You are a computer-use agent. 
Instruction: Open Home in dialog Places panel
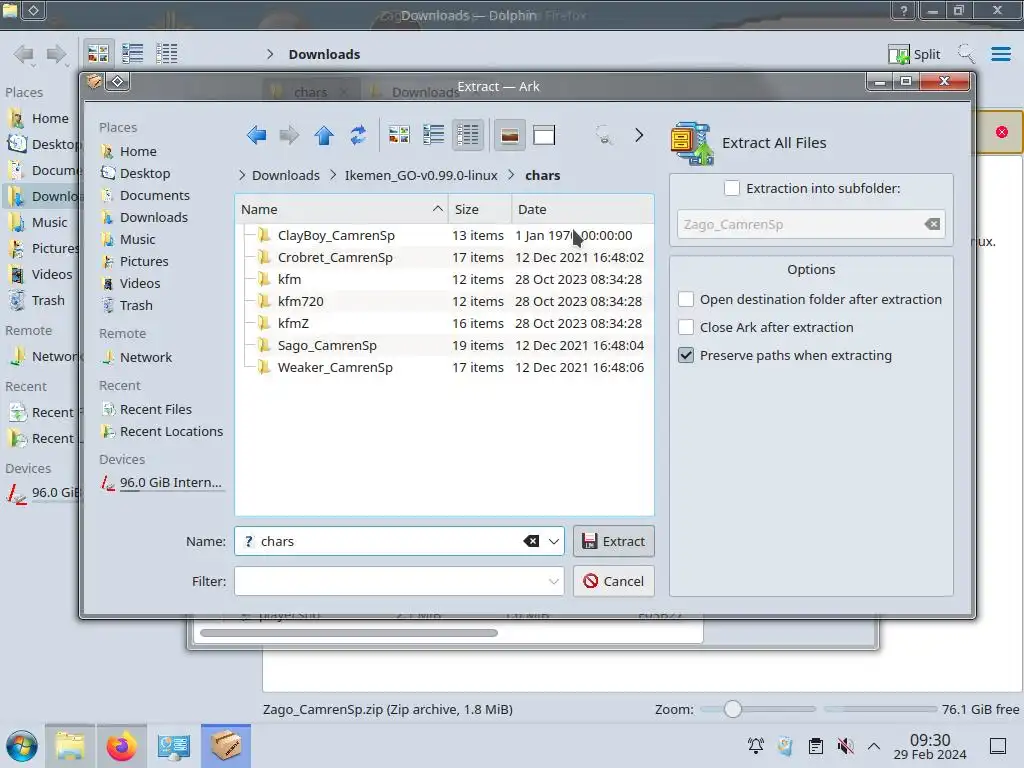tap(138, 152)
